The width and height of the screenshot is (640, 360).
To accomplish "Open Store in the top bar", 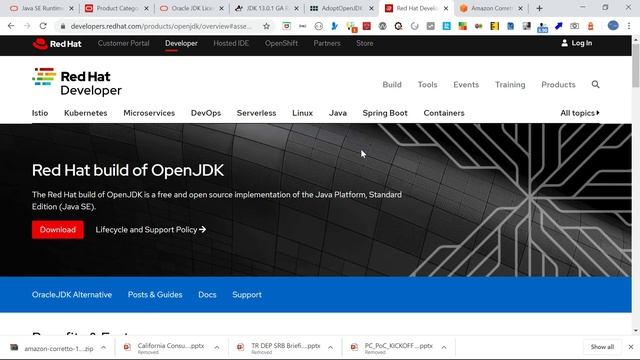I will coord(364,43).
